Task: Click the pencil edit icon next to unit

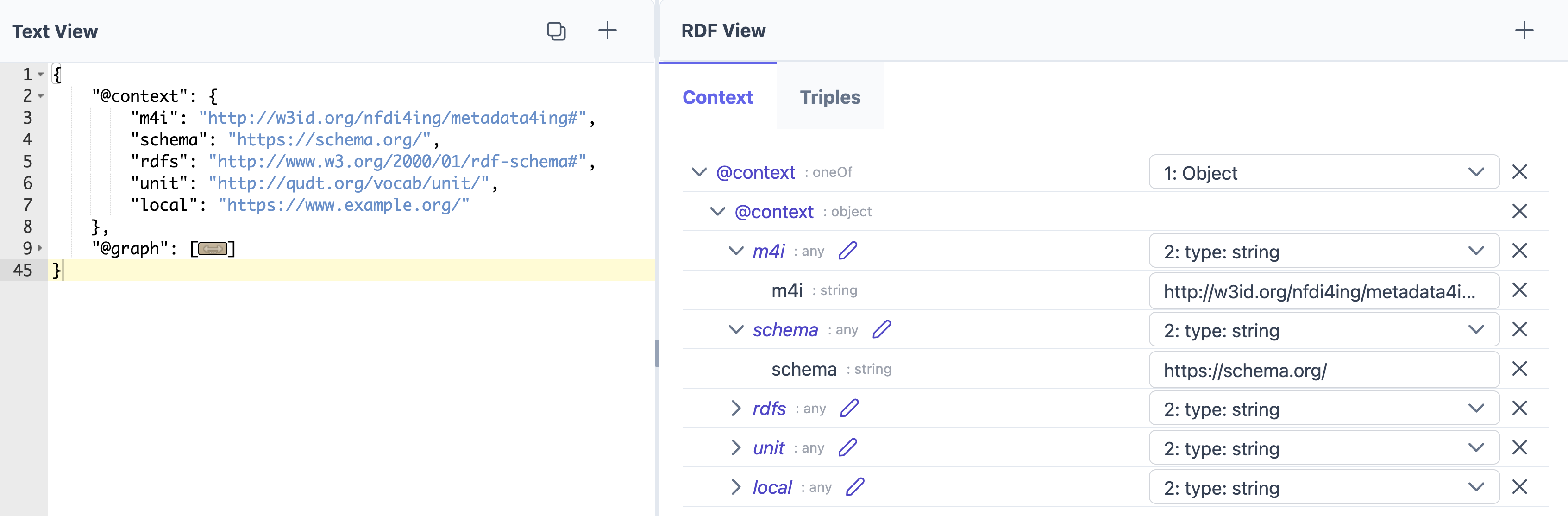Action: (x=848, y=448)
